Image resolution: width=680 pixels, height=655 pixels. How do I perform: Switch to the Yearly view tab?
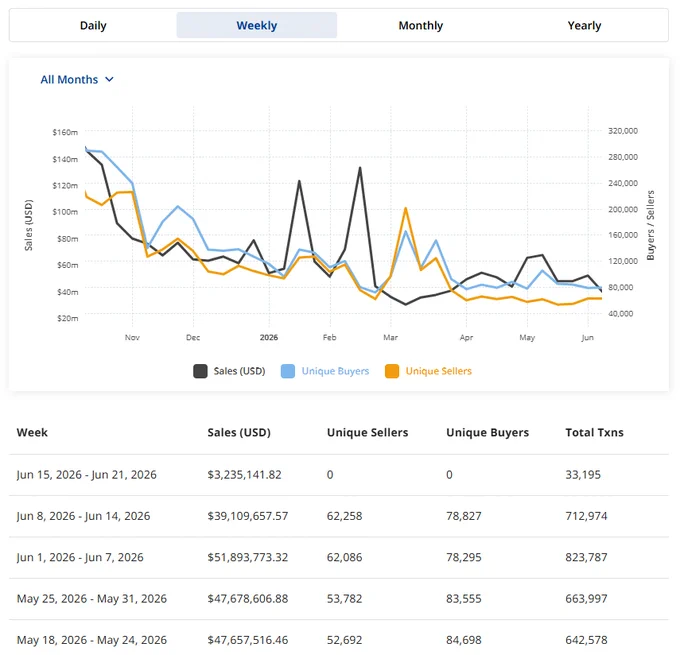coord(584,26)
